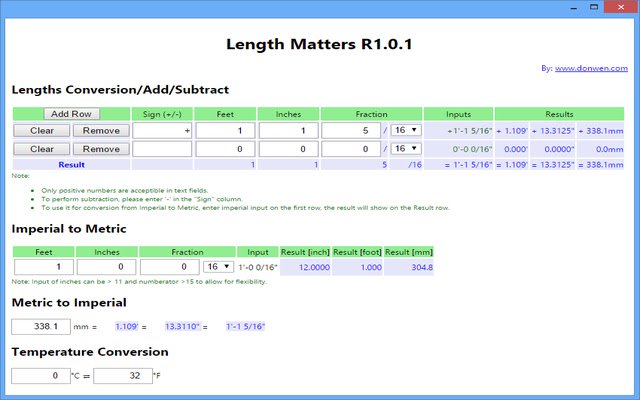
Task: Click the 12.0000 Result [inch] value
Action: 314,268
